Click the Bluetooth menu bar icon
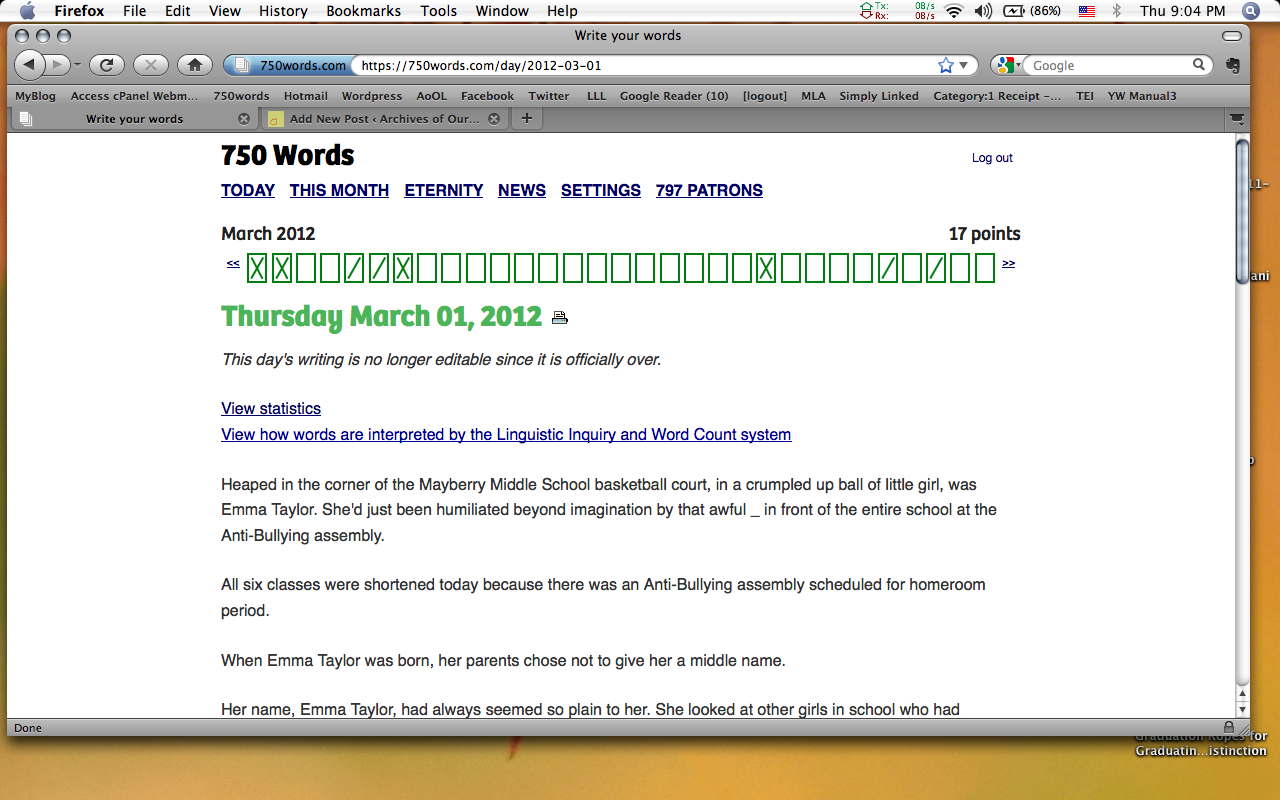This screenshot has height=800, width=1280. point(1117,11)
